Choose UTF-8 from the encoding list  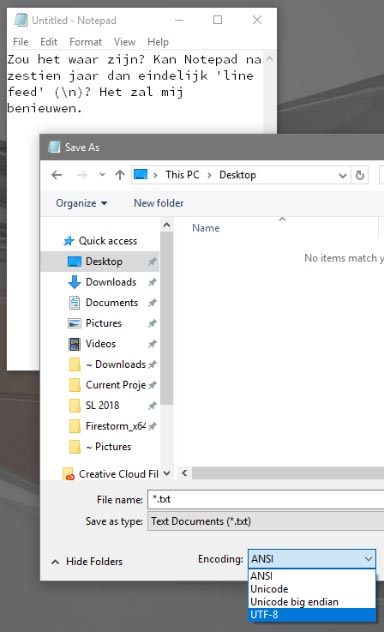click(x=312, y=615)
